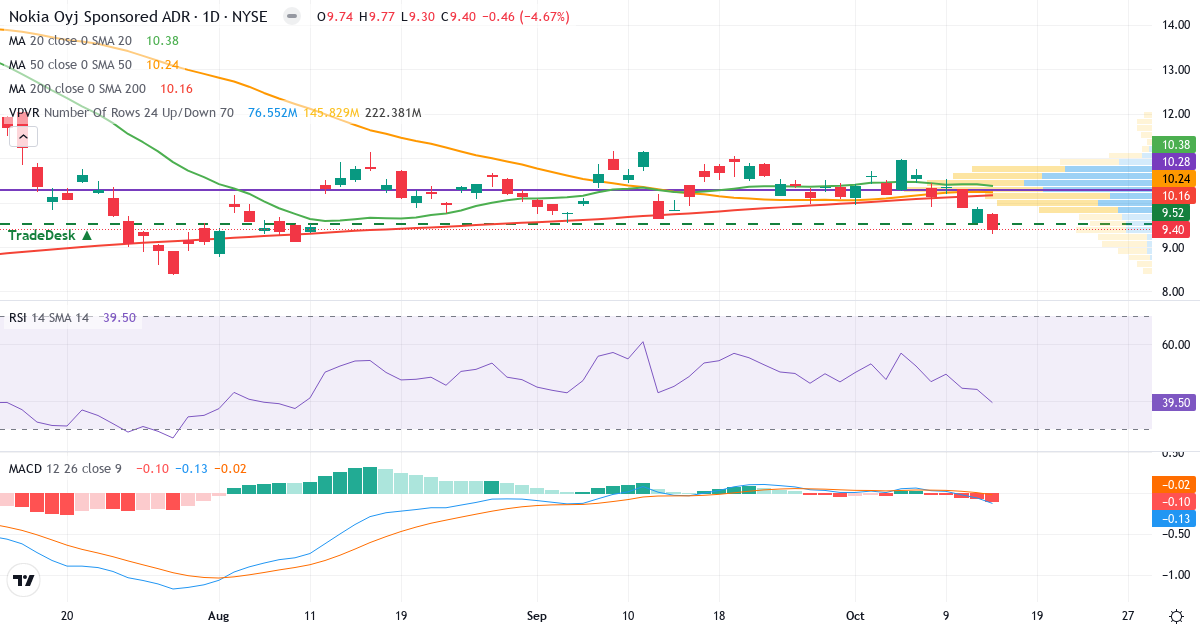The image size is (1200, 630).
Task: Click the Aug label on the time axis
Action: pos(219,615)
